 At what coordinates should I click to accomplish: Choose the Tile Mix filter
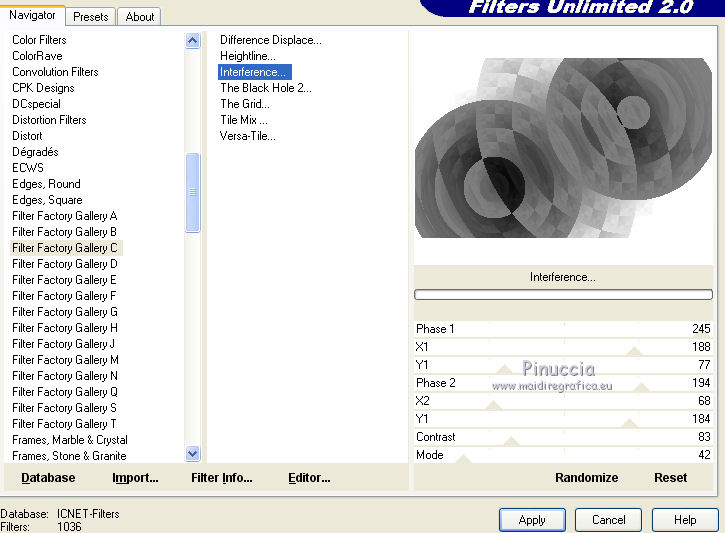tap(244, 120)
